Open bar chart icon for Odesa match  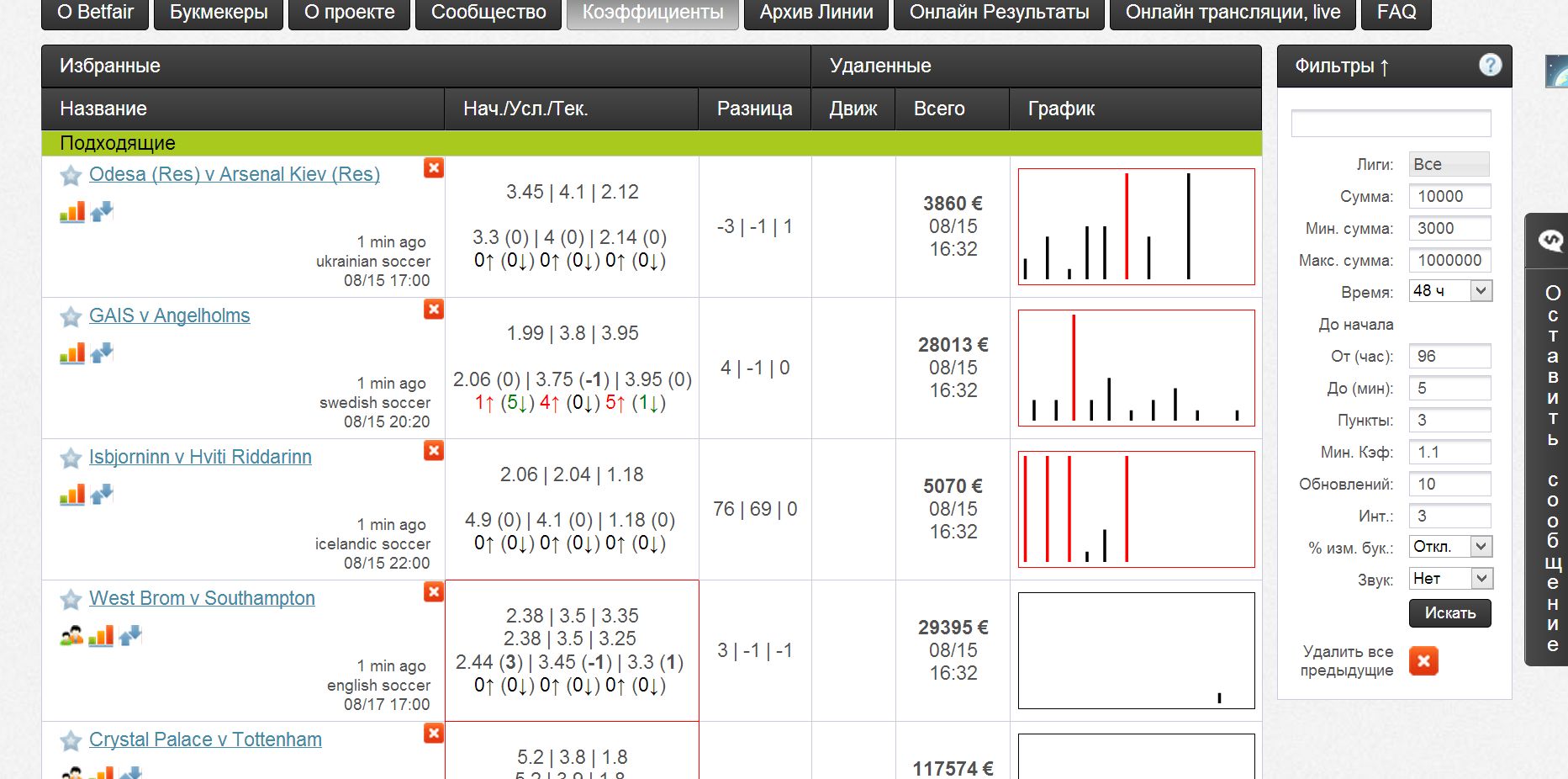click(x=73, y=212)
